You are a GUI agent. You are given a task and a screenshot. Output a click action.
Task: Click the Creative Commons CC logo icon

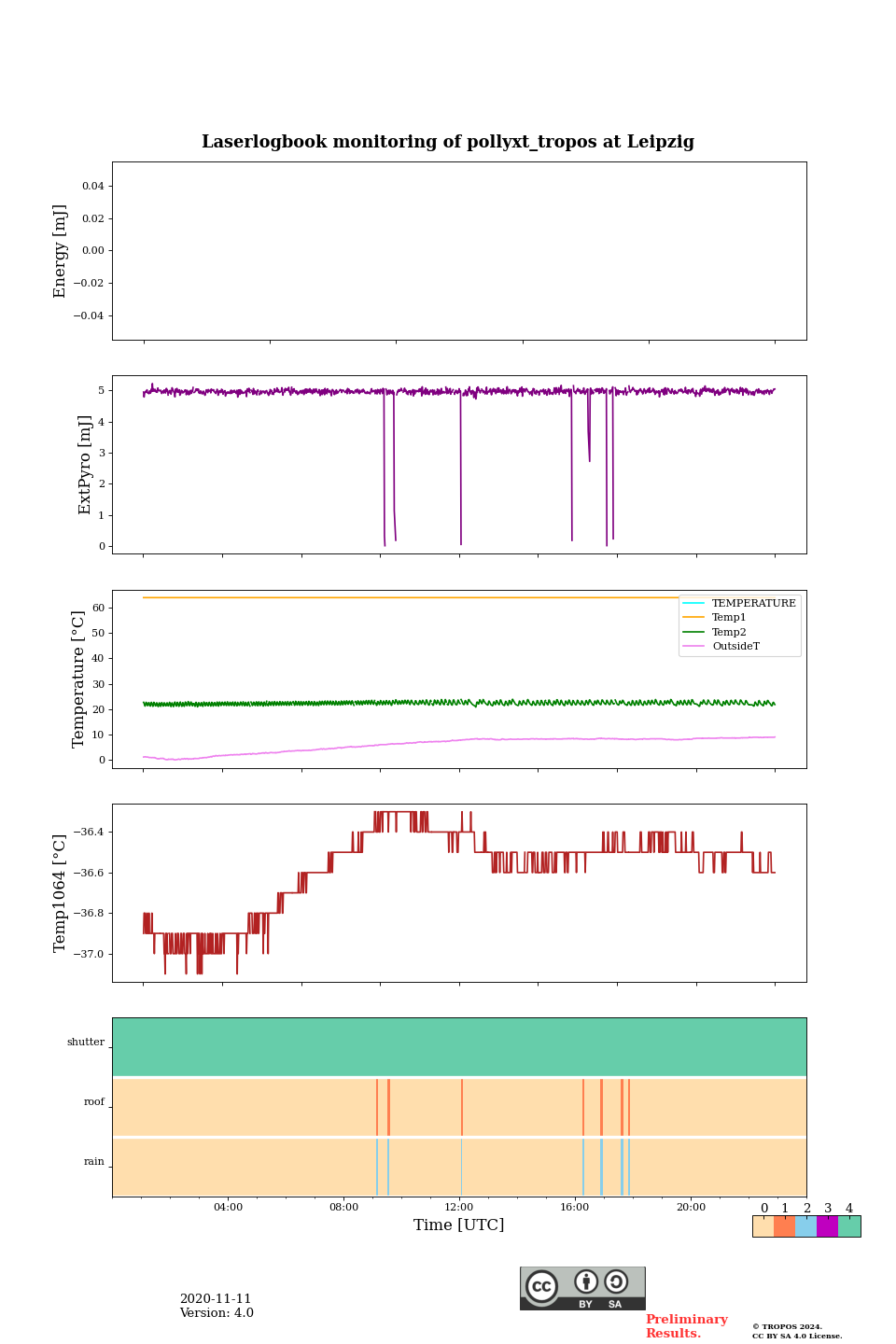541,1286
